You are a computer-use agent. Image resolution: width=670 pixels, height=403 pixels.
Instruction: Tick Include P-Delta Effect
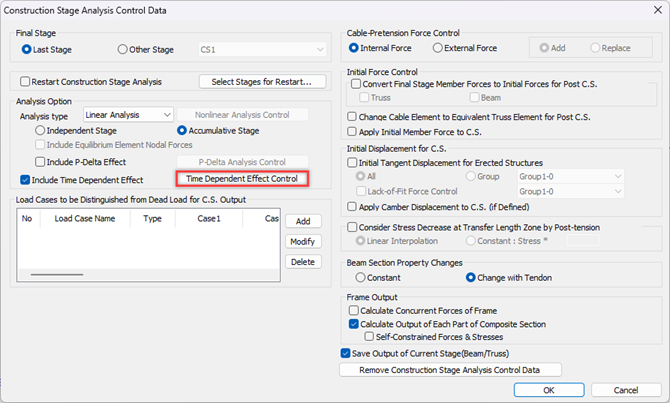coord(40,162)
